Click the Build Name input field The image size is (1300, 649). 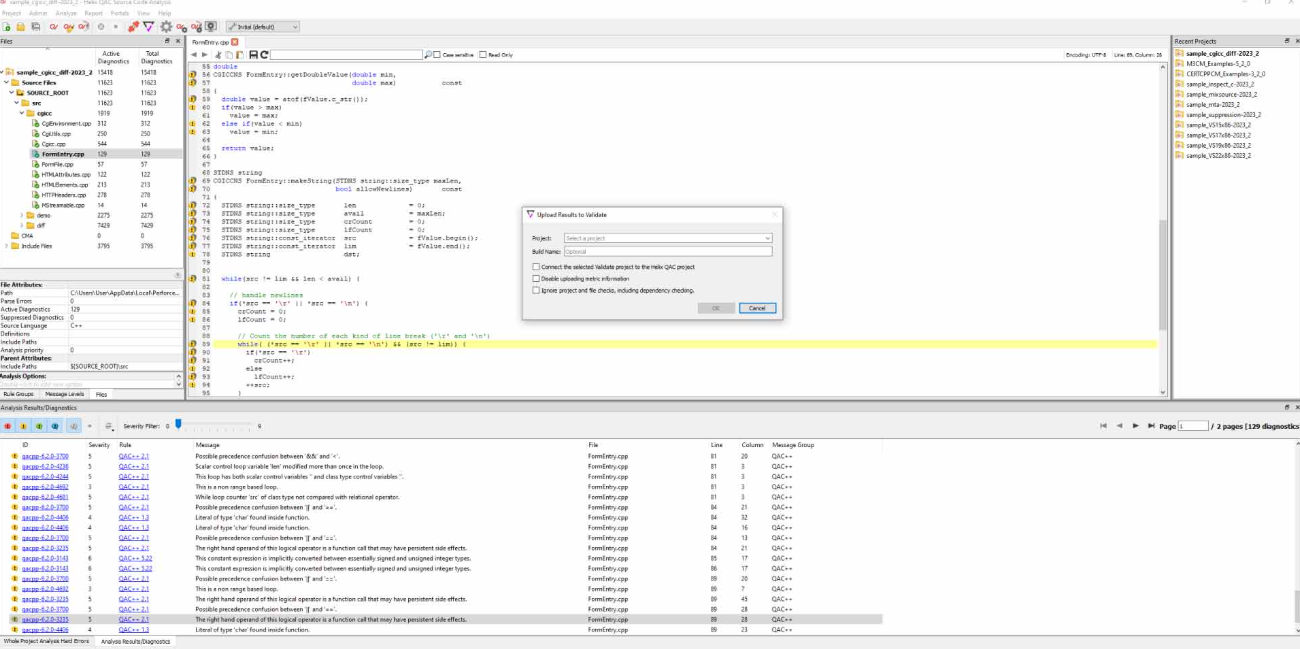point(667,251)
